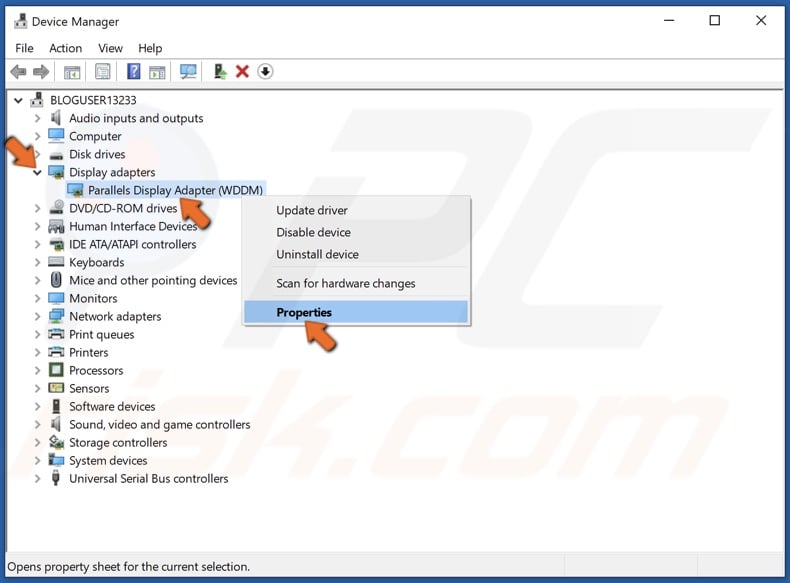The width and height of the screenshot is (790, 583).
Task: Click the Parallels Display Adapter device icon
Action: (75, 190)
